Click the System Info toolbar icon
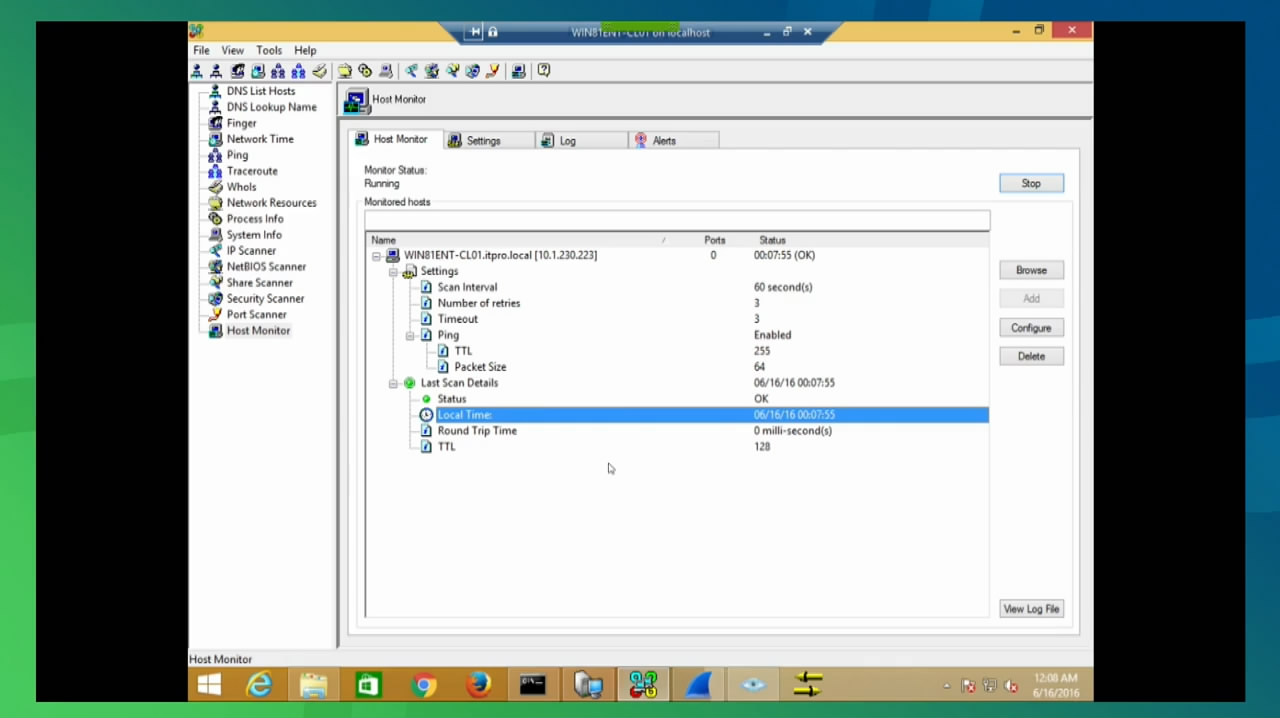The width and height of the screenshot is (1280, 718). pyautogui.click(x=386, y=71)
